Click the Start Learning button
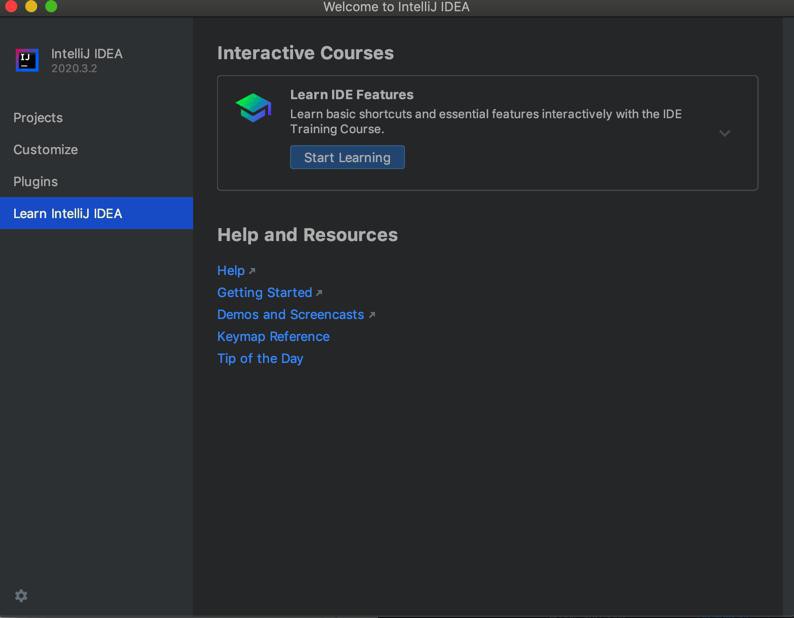Screen dimensions: 794x618 pos(347,158)
